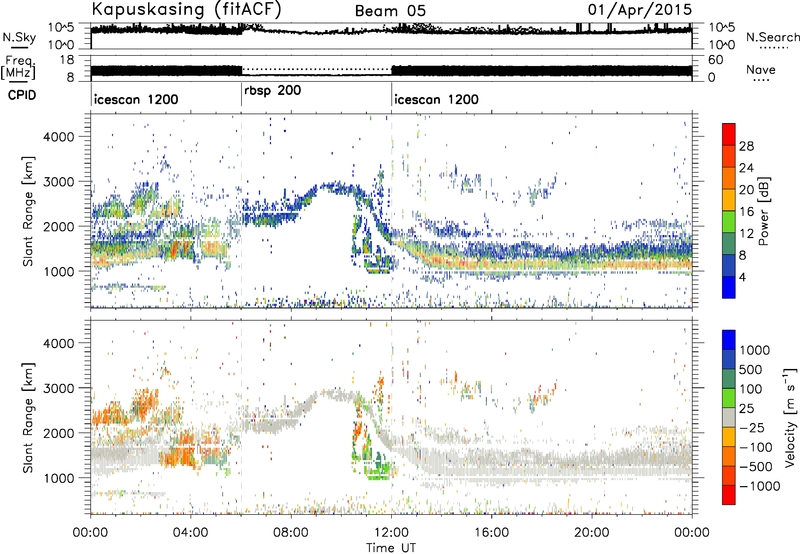Select the 3000 km tick of the Power panel
800x554 pixels.
click(x=58, y=182)
